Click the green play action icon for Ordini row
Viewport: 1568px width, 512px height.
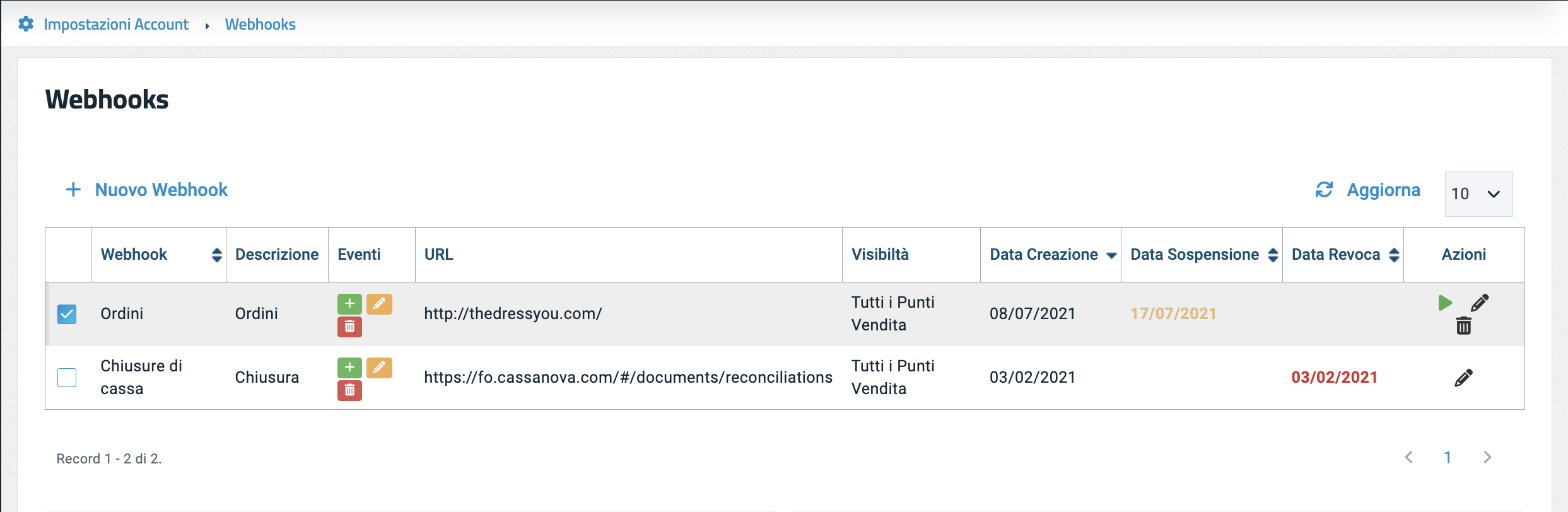(1446, 303)
